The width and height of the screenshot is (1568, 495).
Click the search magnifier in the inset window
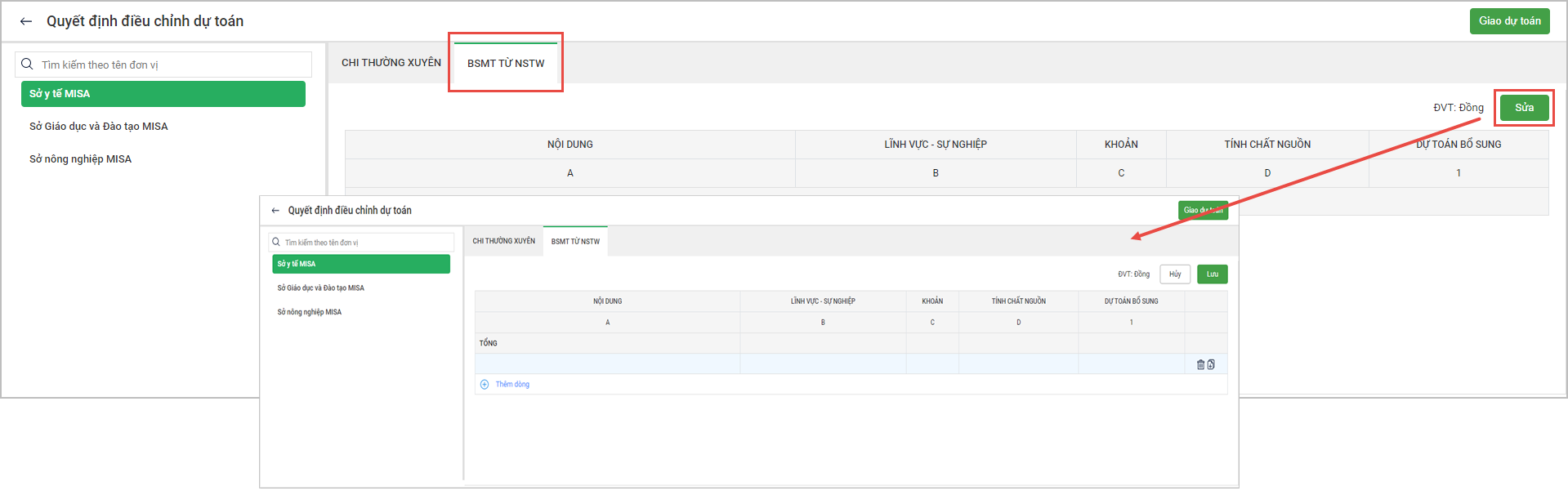(x=276, y=243)
